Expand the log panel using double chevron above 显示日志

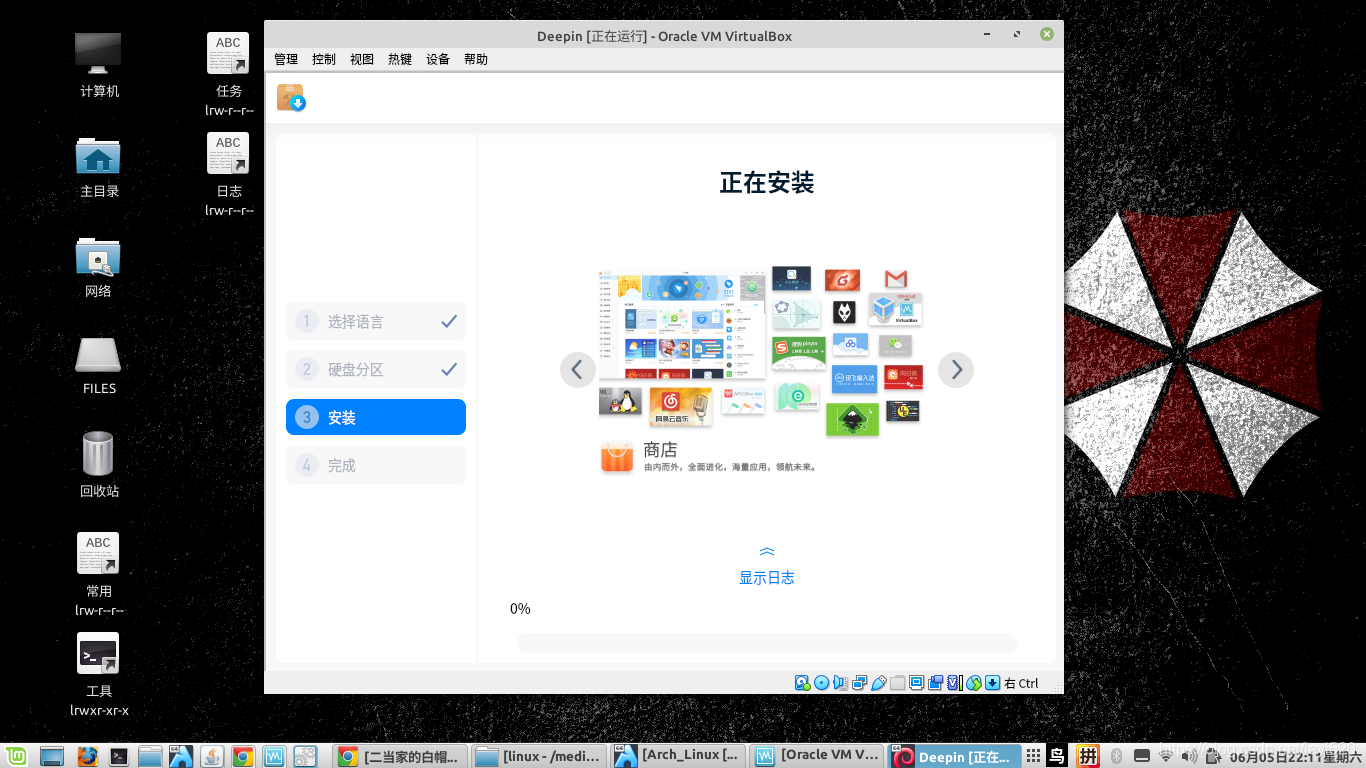767,552
